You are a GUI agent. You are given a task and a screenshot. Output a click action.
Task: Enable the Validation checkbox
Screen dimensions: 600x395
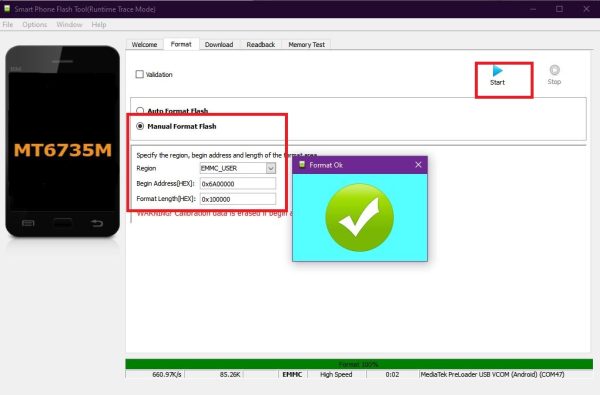click(140, 74)
